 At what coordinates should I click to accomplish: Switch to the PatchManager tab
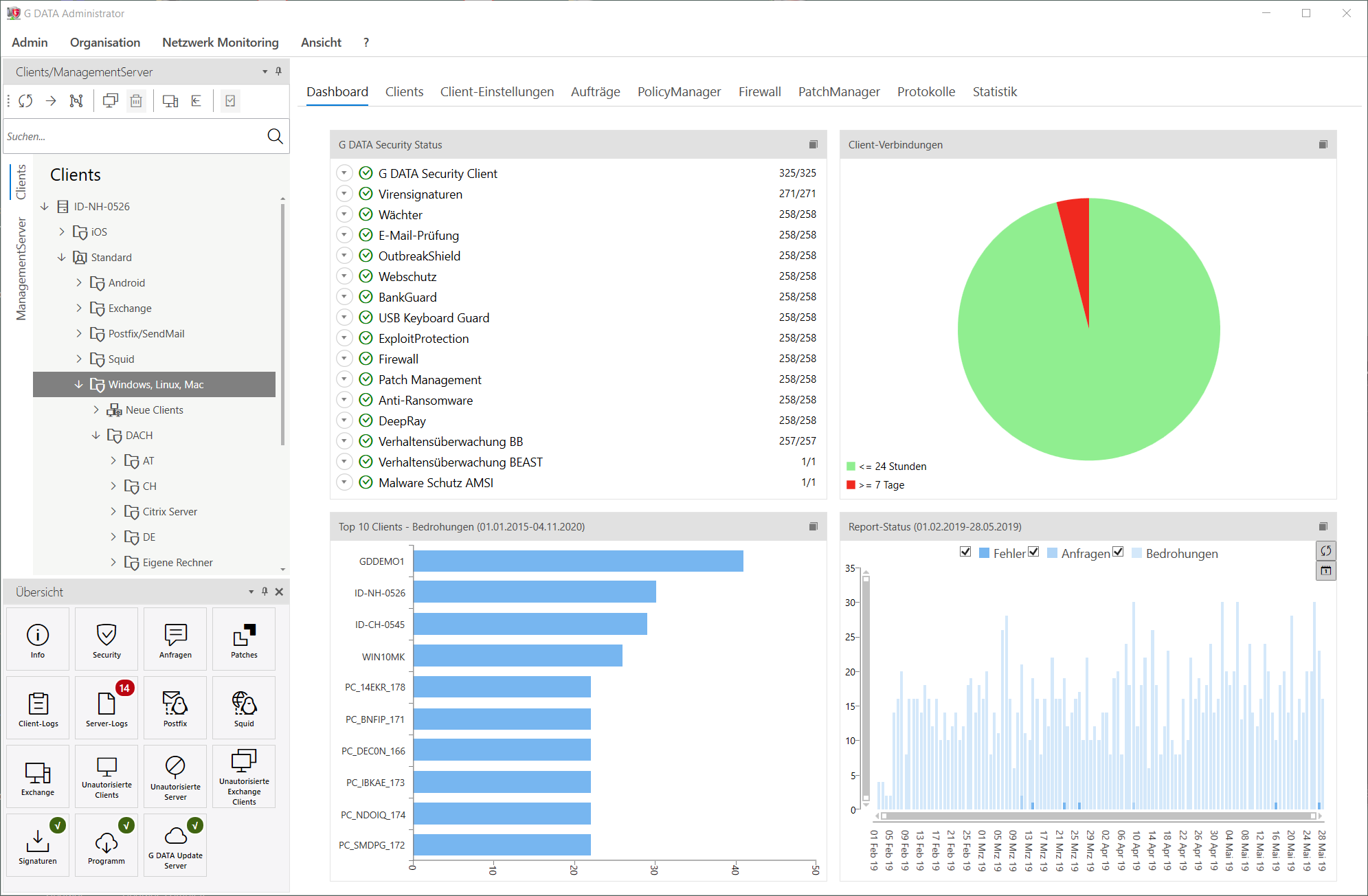coord(838,92)
